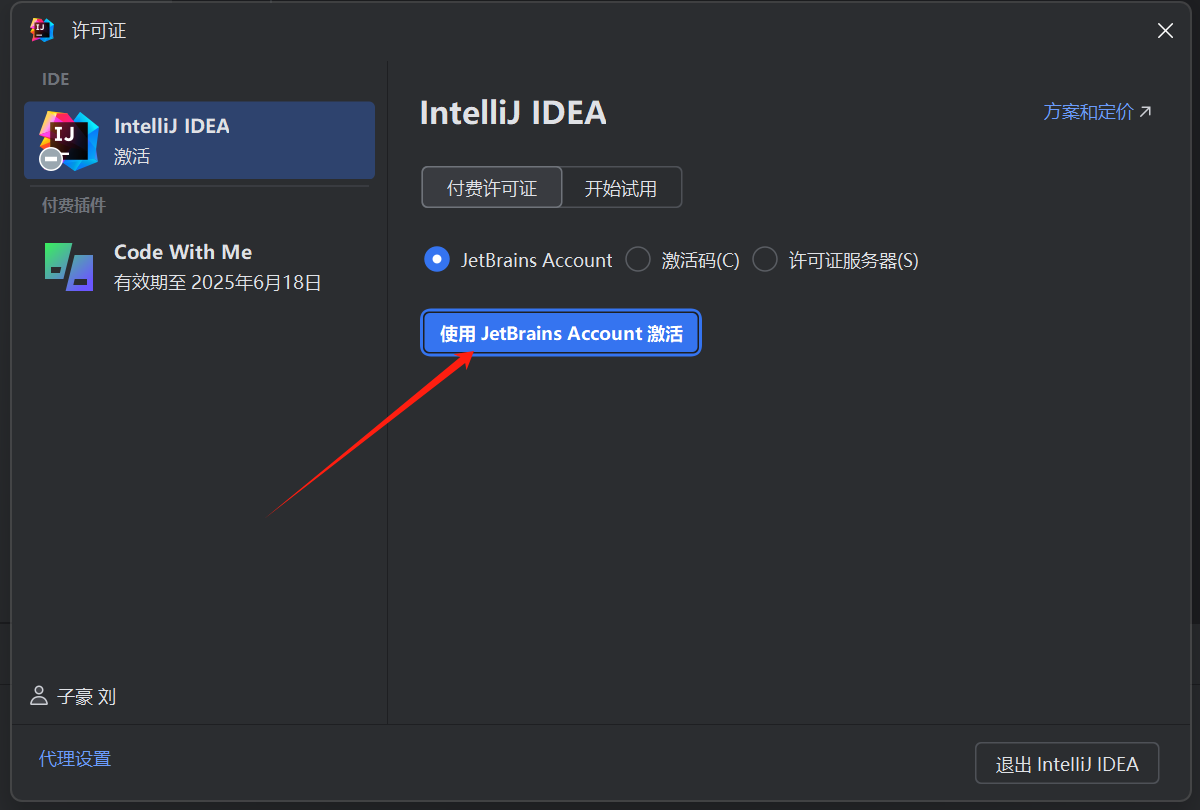Click the Code With Me plugin icon
The width and height of the screenshot is (1200, 810).
click(x=69, y=267)
